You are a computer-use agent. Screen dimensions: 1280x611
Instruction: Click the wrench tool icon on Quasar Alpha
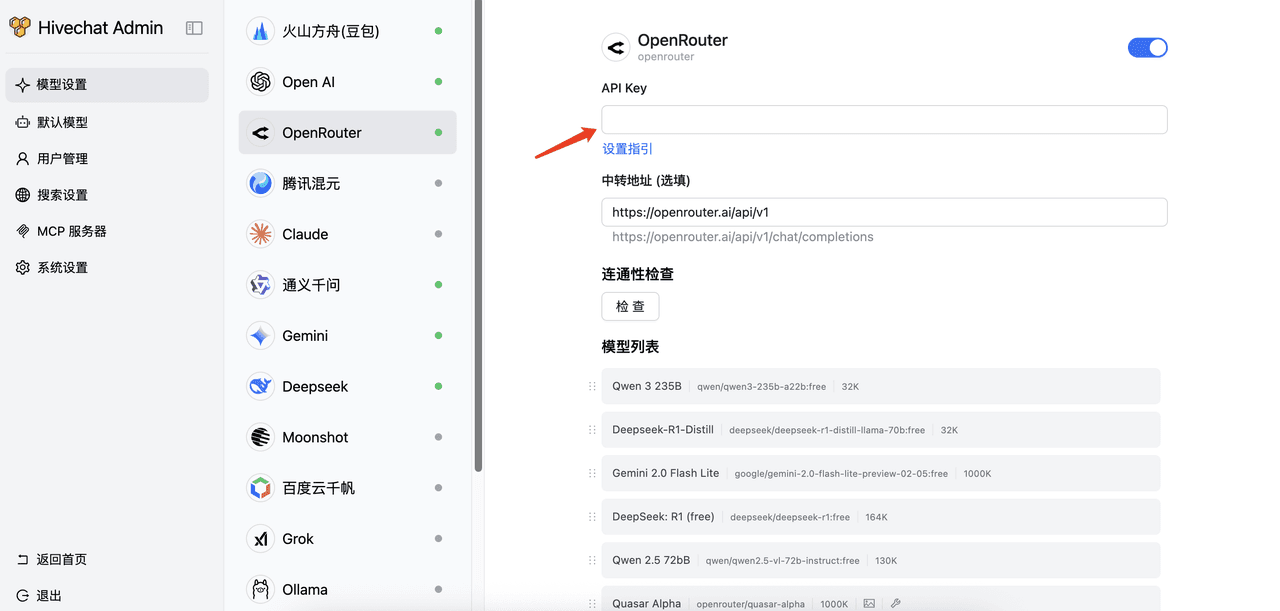(x=895, y=604)
